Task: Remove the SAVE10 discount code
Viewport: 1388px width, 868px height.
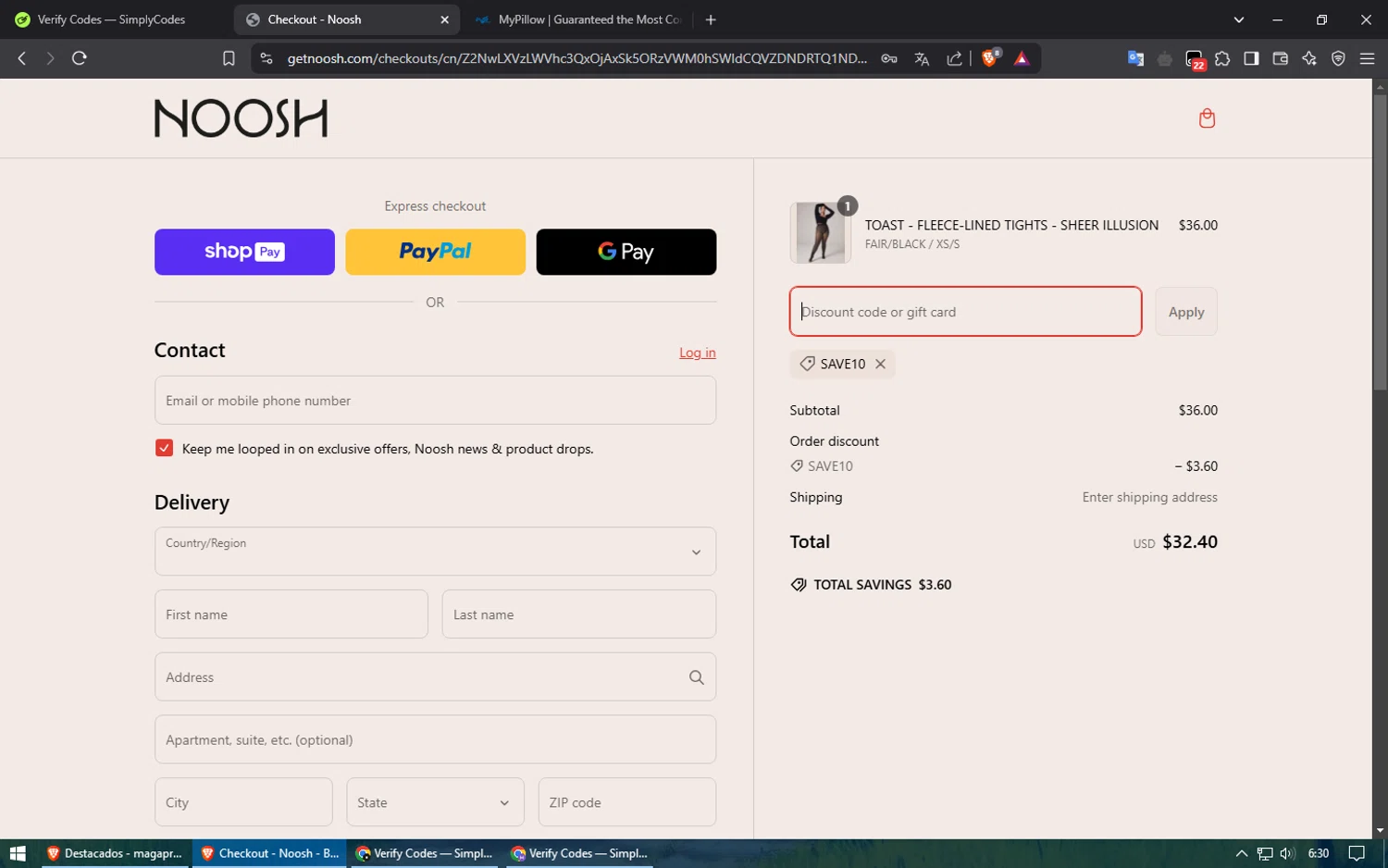Action: 881,364
